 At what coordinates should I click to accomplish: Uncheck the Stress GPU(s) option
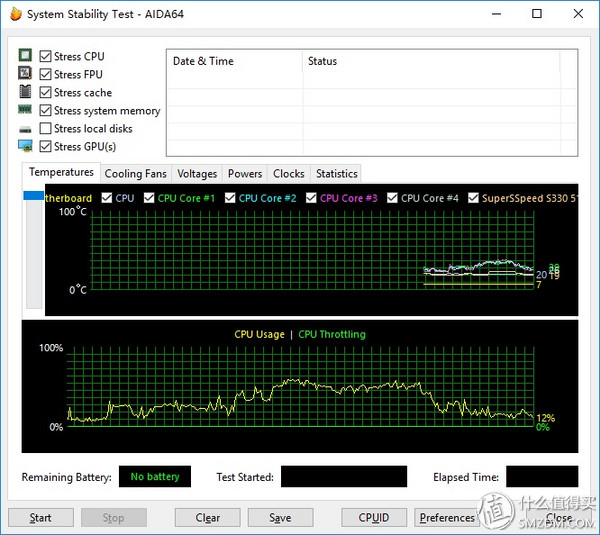tap(46, 147)
